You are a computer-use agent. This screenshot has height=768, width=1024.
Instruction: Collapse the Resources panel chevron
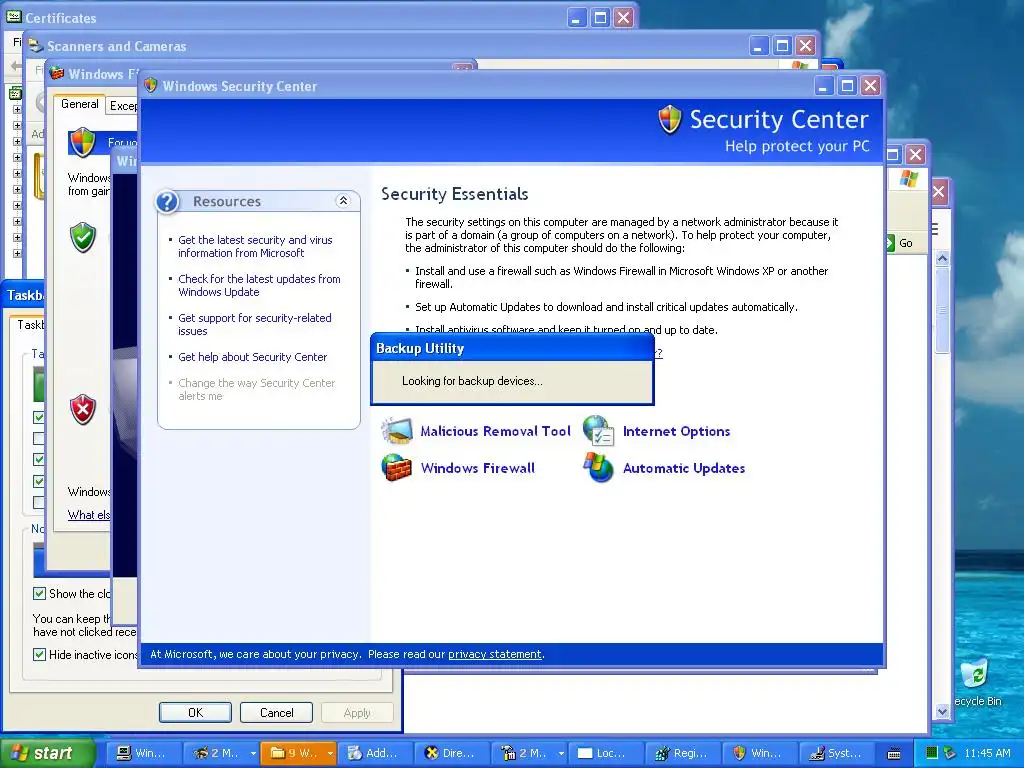coord(343,201)
